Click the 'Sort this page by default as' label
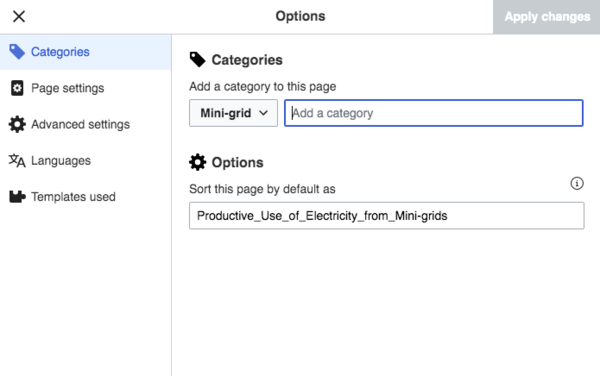The height and width of the screenshot is (376, 600). point(262,189)
